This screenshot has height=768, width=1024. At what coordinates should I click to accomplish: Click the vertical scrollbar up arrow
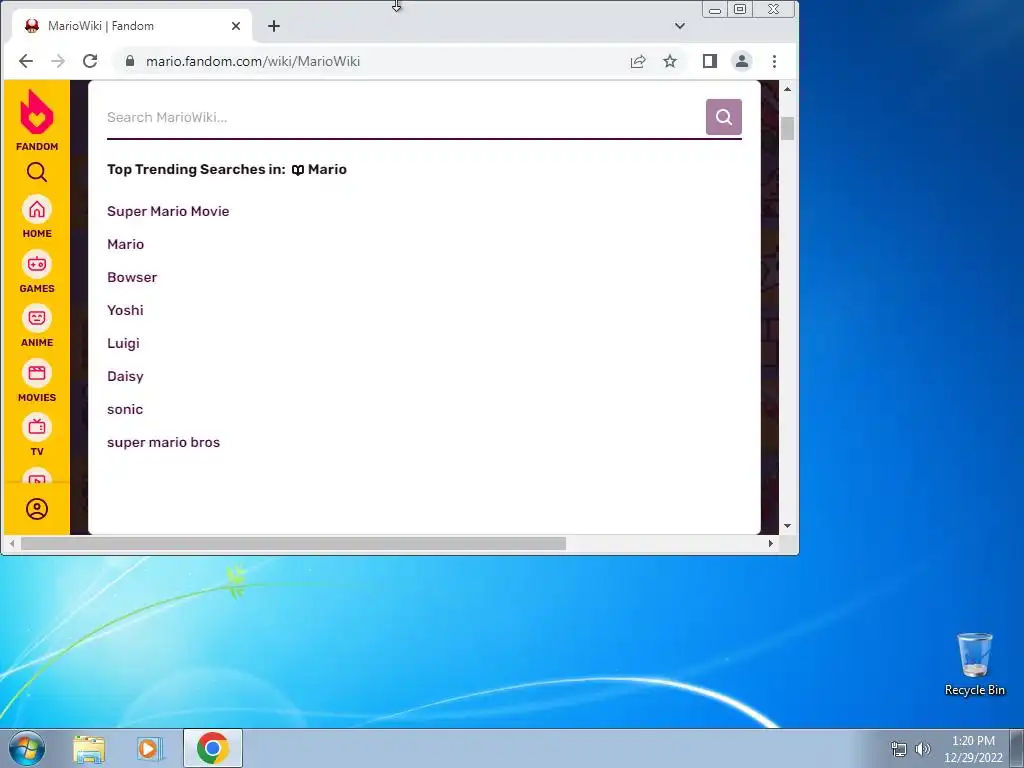[788, 89]
